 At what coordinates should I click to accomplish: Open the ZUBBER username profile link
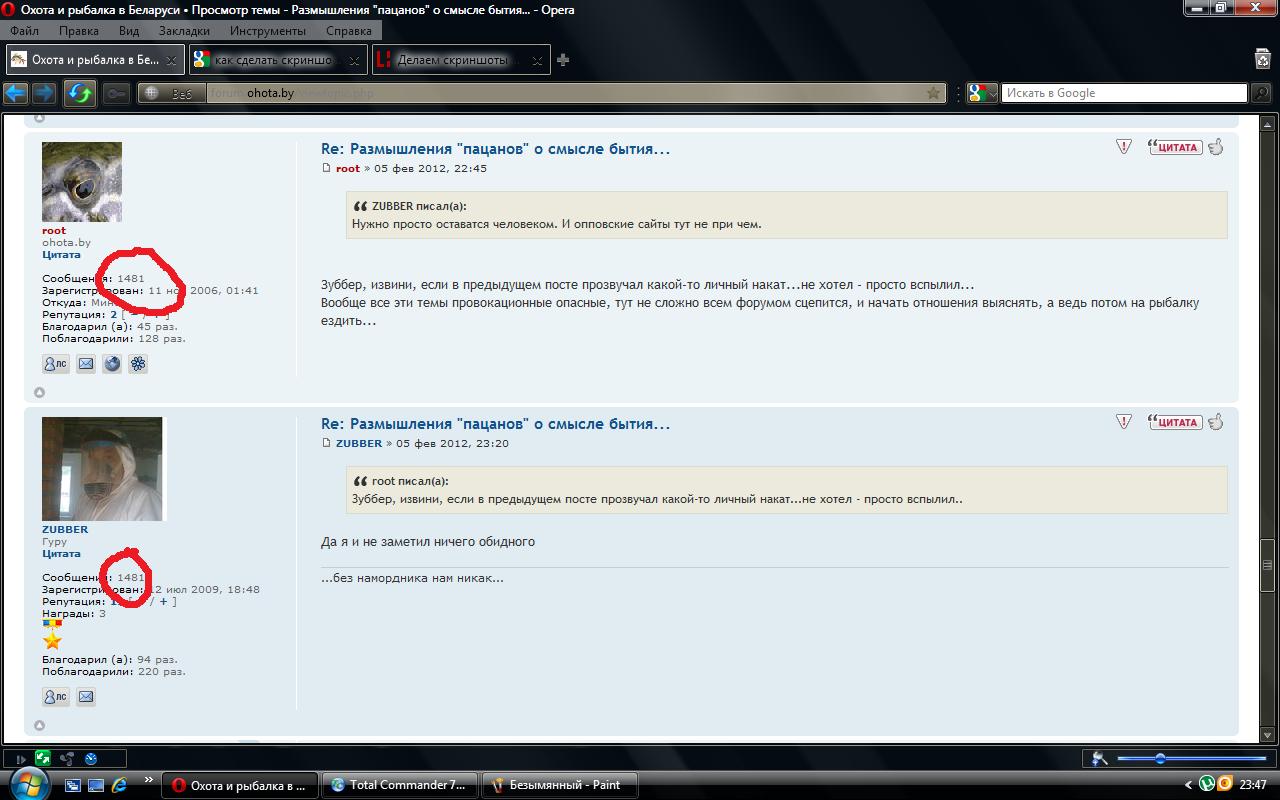[x=65, y=529]
